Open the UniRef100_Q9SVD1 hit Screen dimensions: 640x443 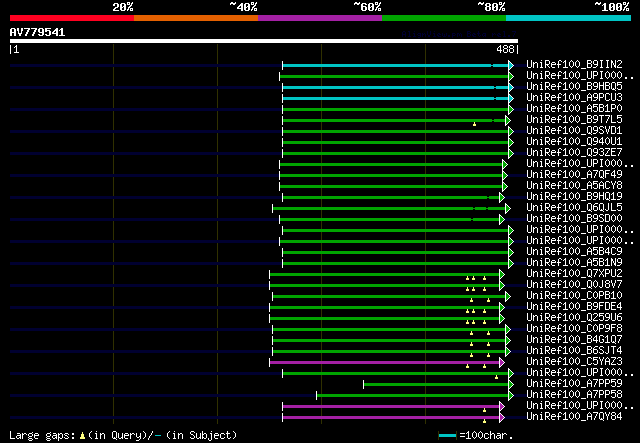(574, 131)
